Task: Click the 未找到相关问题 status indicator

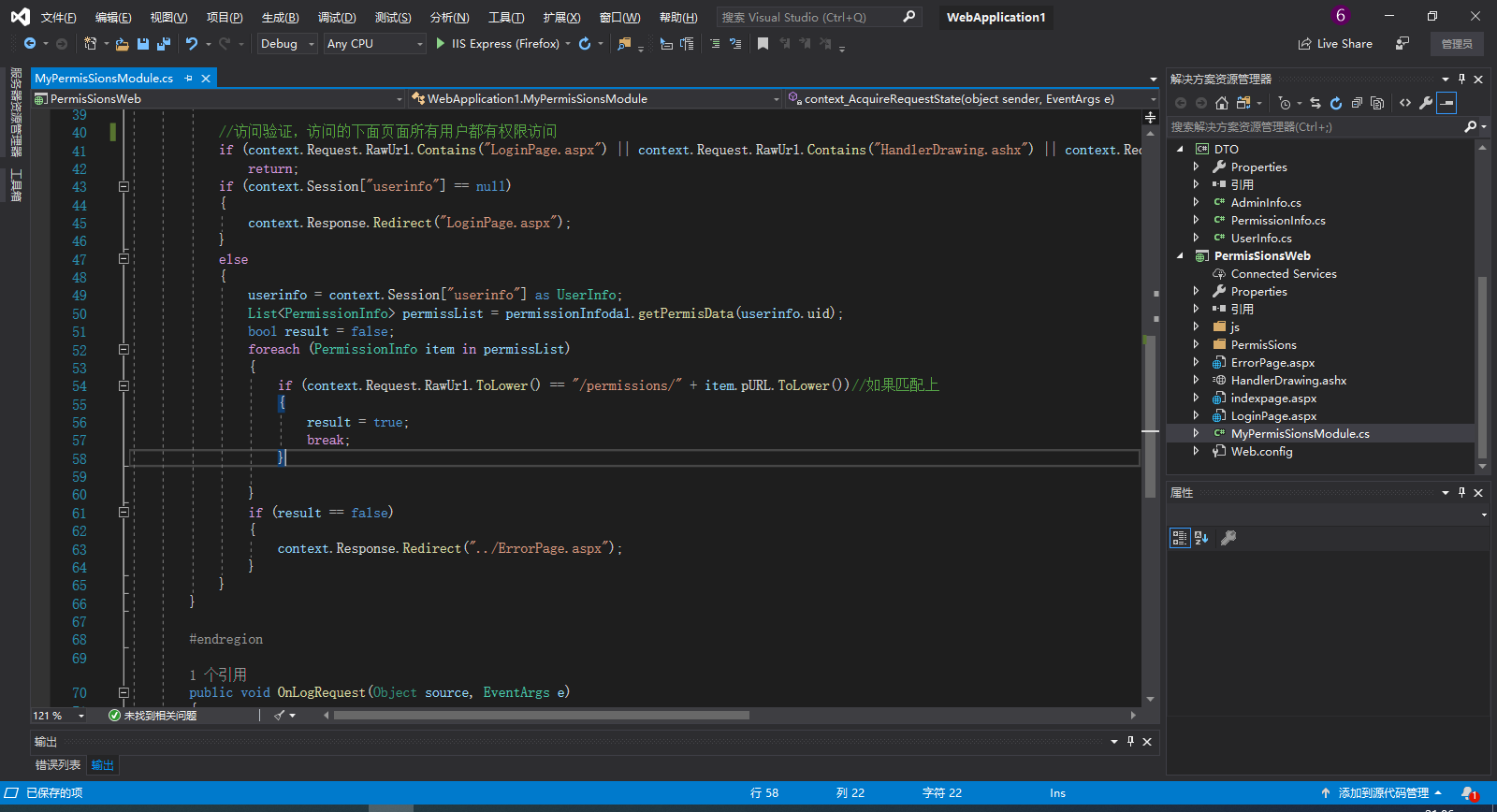Action: pyautogui.click(x=153, y=716)
